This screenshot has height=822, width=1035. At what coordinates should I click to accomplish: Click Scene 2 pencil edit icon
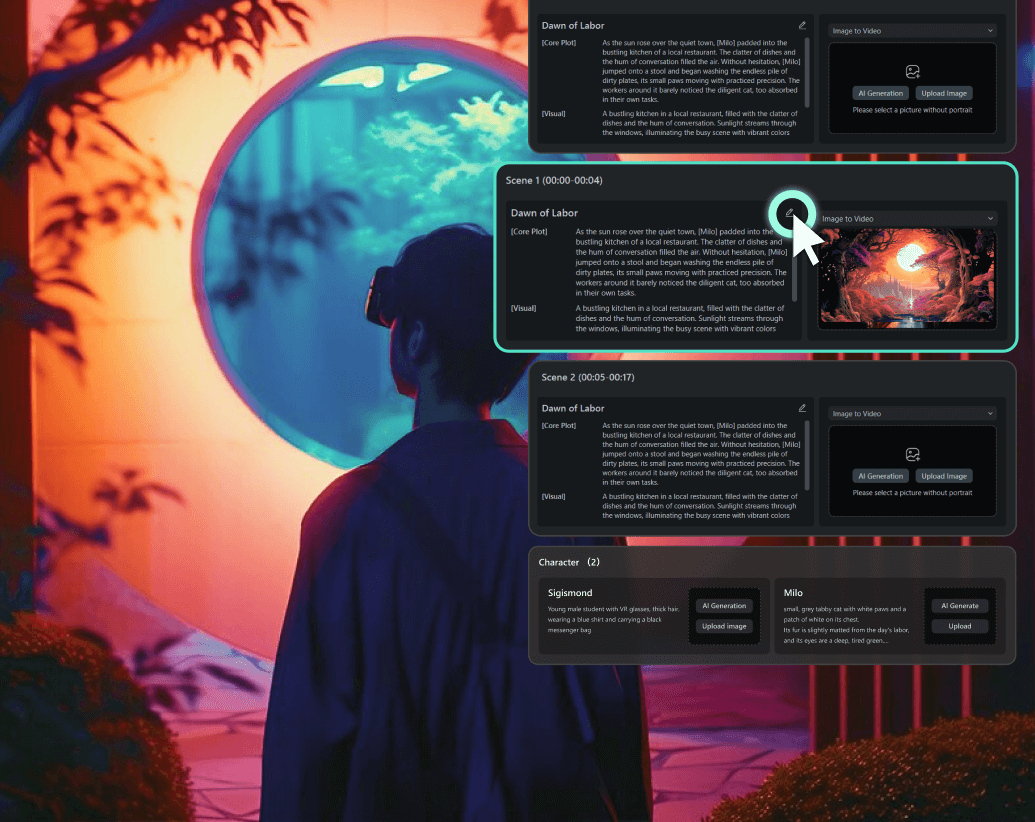[x=802, y=408]
